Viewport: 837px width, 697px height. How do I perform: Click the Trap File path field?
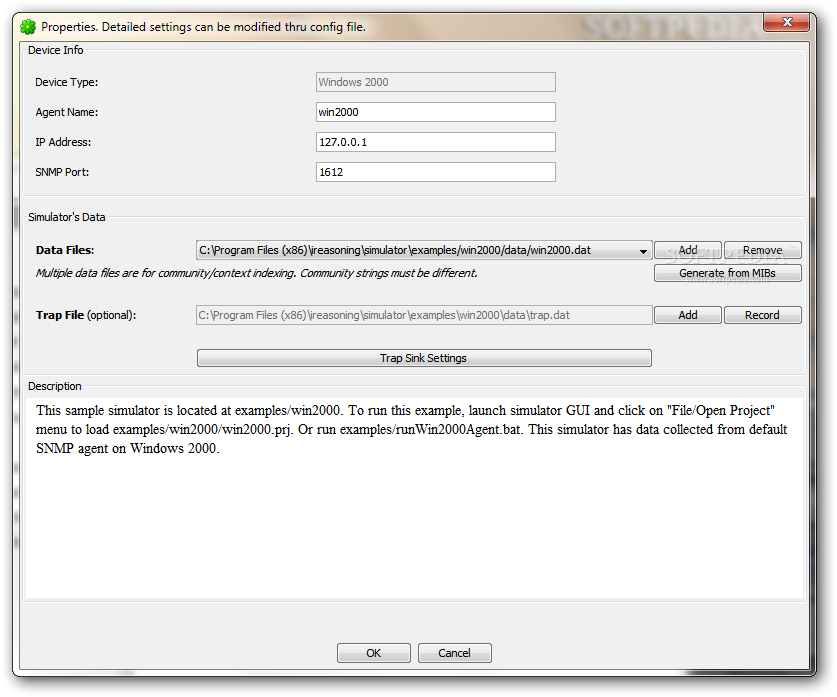point(424,315)
